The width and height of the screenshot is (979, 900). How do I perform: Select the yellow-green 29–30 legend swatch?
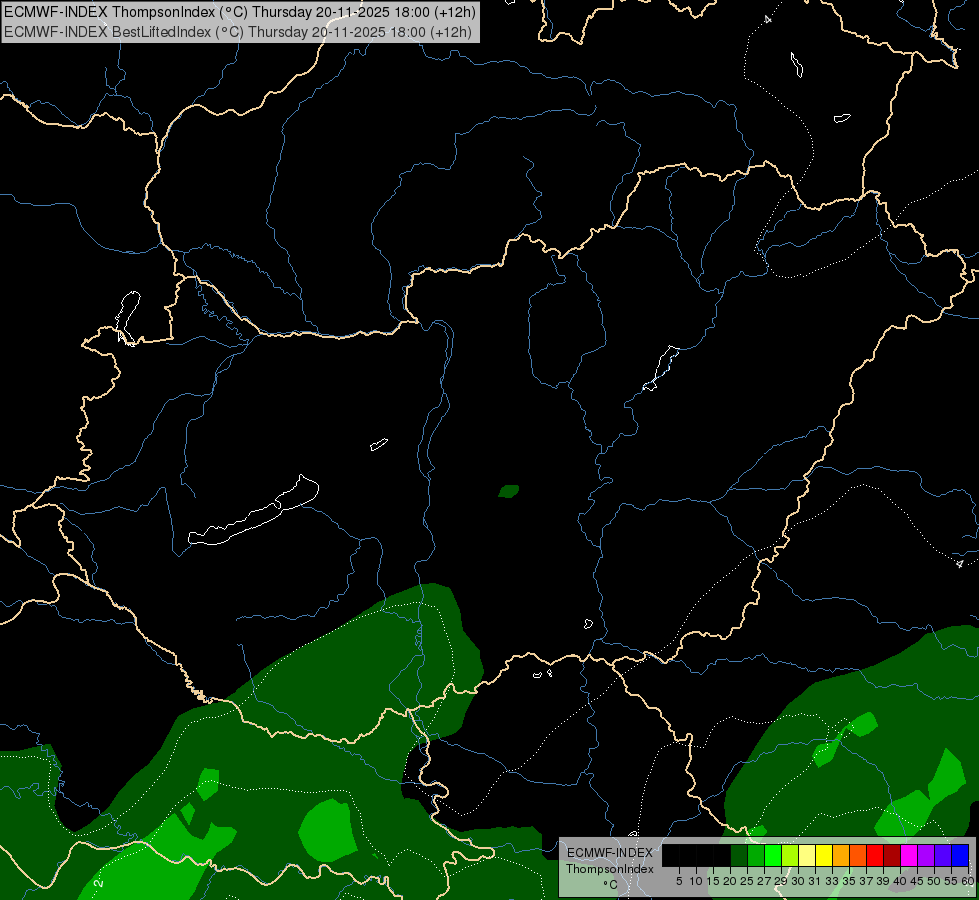click(790, 855)
